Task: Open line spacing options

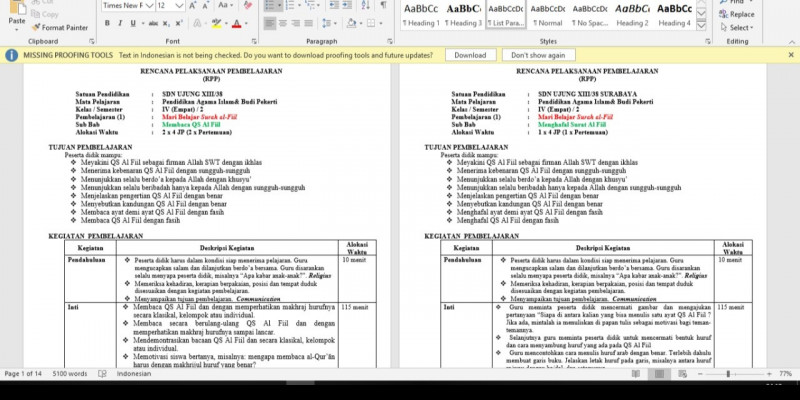Action: coord(331,23)
